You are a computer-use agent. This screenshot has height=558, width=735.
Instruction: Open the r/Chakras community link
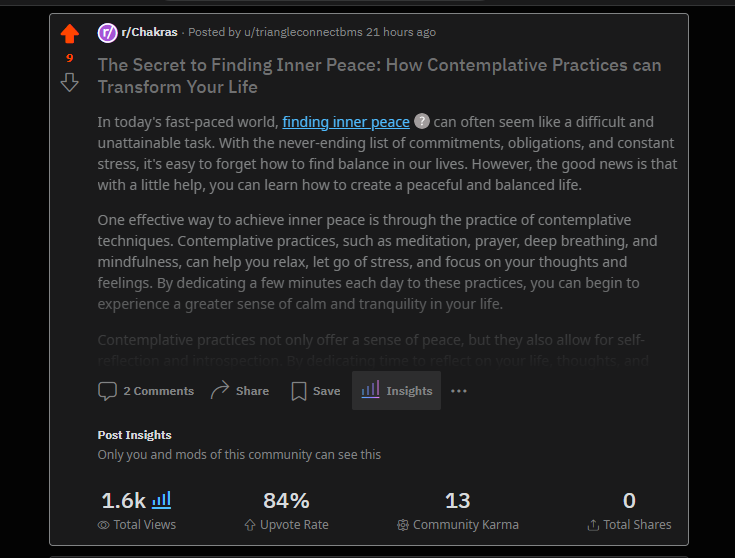pyautogui.click(x=149, y=32)
